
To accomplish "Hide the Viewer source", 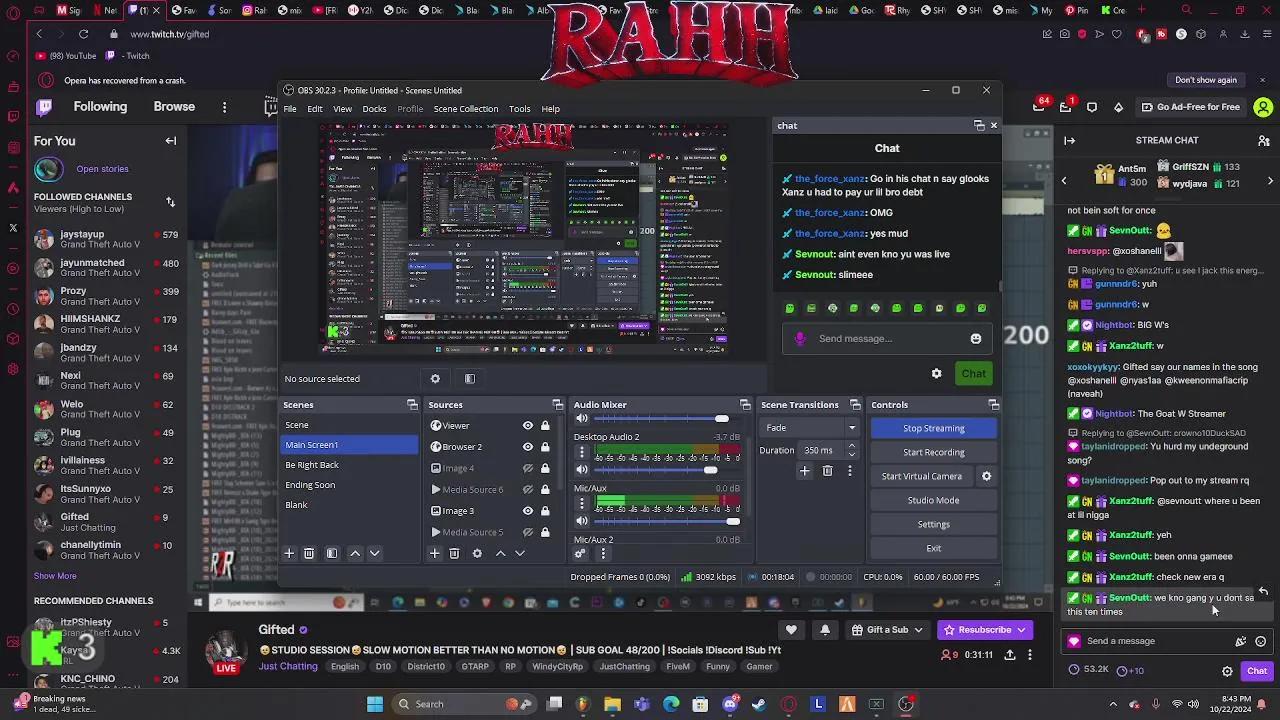I will [x=528, y=426].
